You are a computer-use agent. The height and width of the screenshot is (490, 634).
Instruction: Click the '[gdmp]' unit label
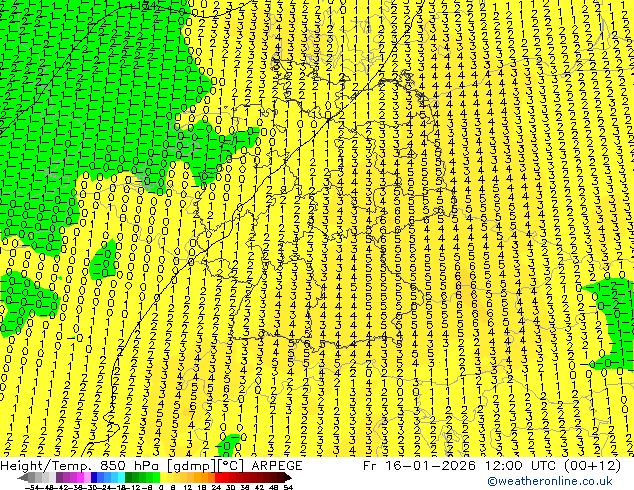(192, 466)
